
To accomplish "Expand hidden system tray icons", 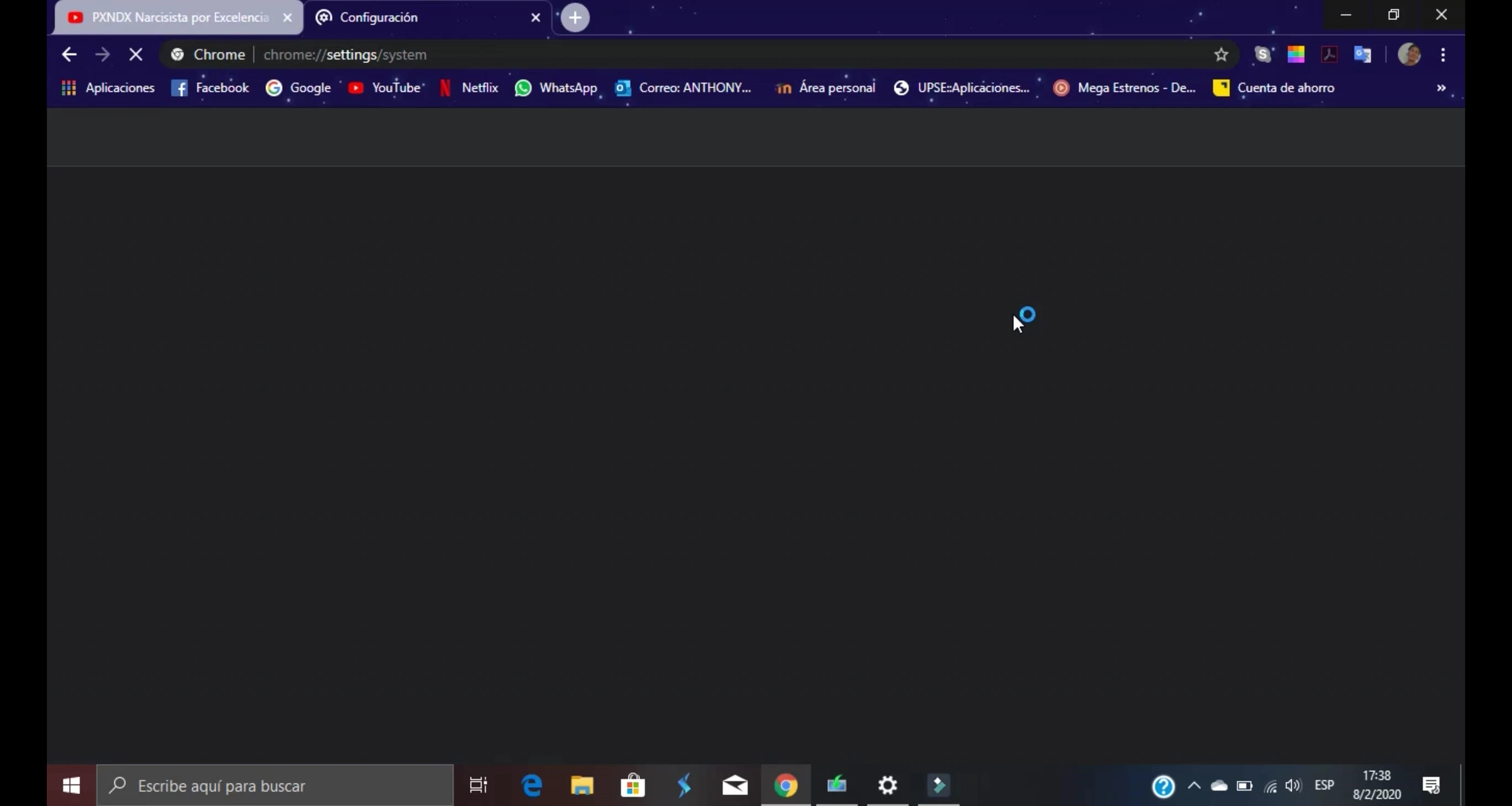I will (1194, 786).
